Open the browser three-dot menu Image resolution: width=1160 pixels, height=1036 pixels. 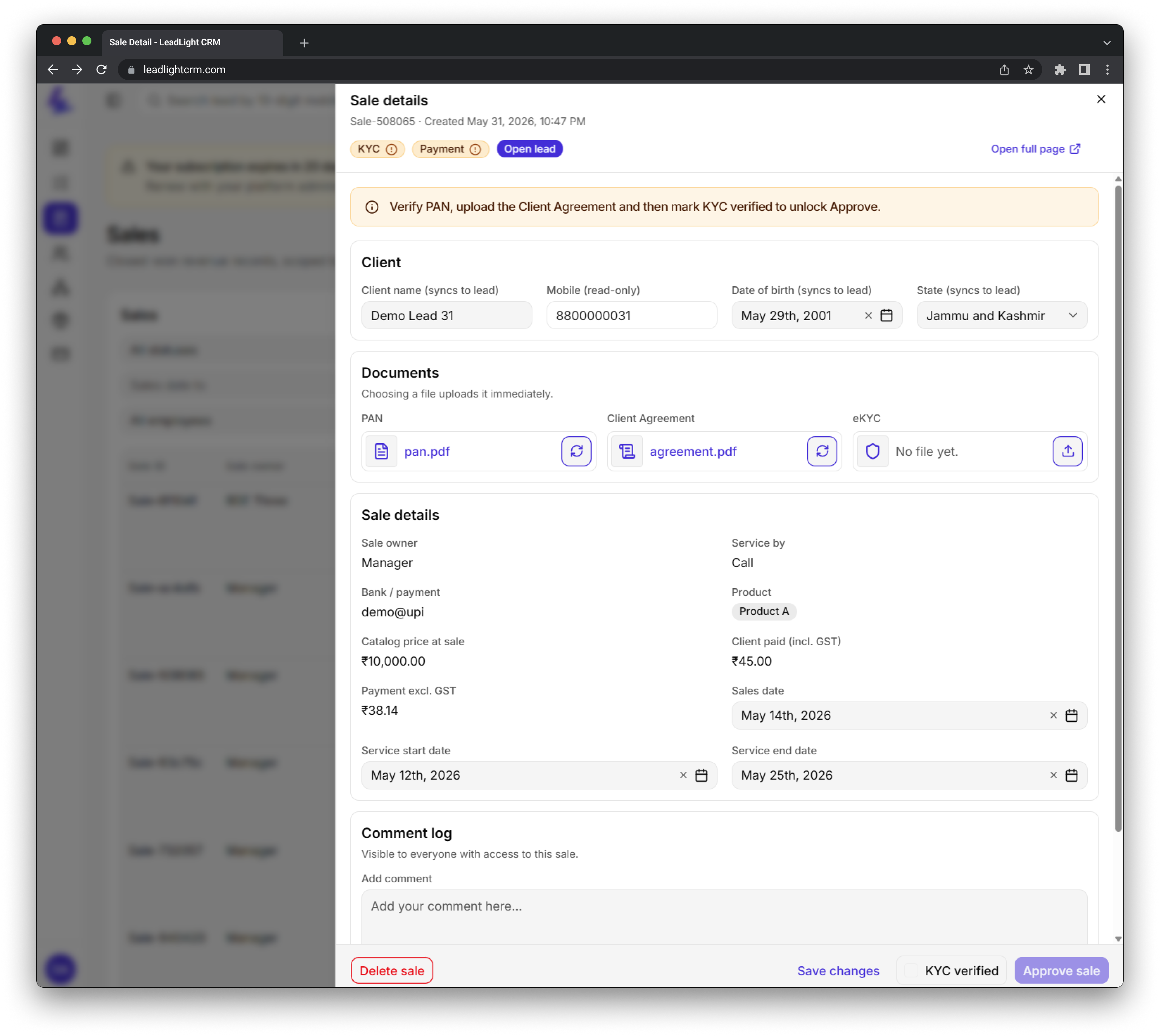1107,69
